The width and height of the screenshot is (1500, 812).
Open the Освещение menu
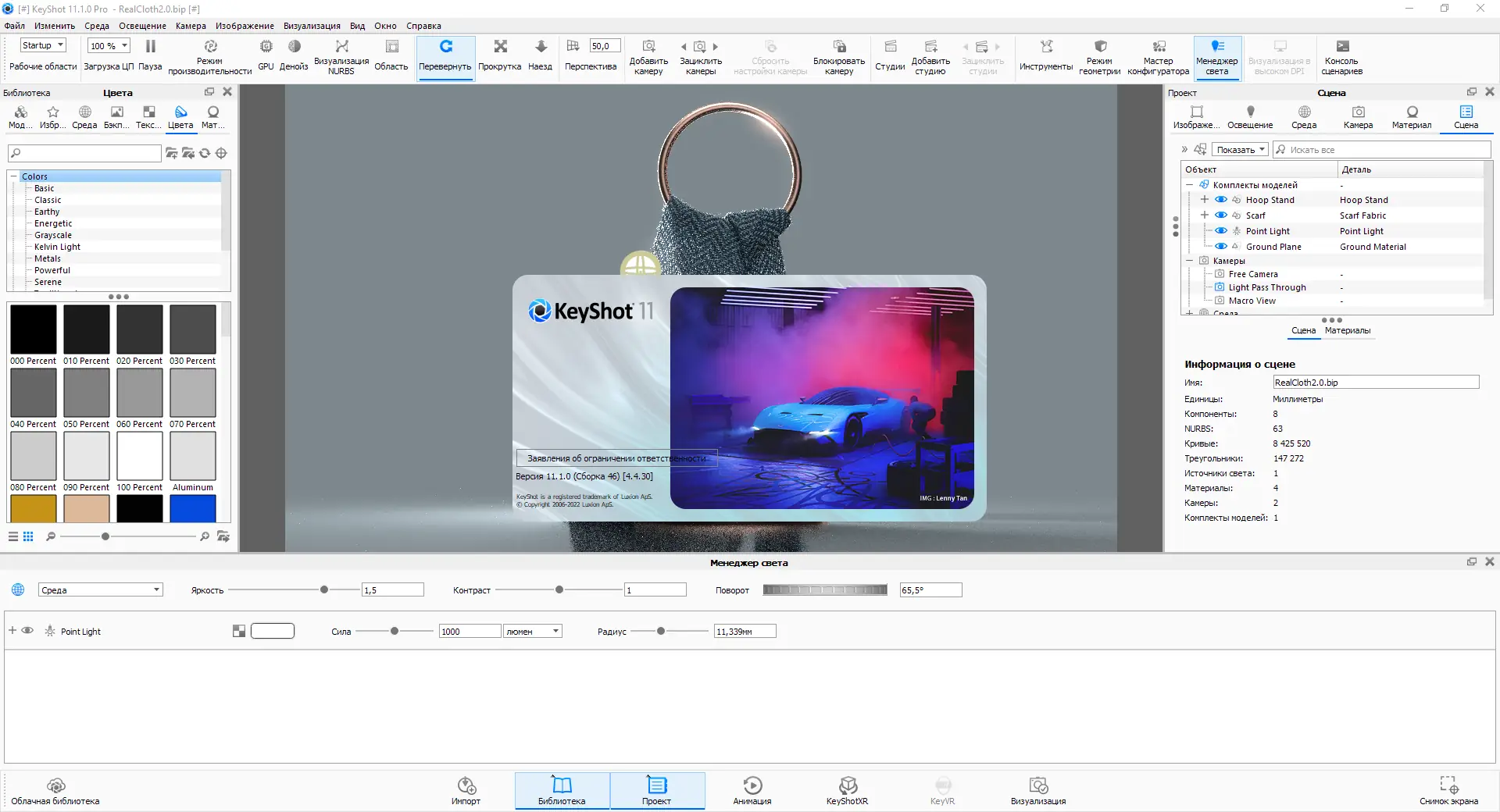point(142,26)
